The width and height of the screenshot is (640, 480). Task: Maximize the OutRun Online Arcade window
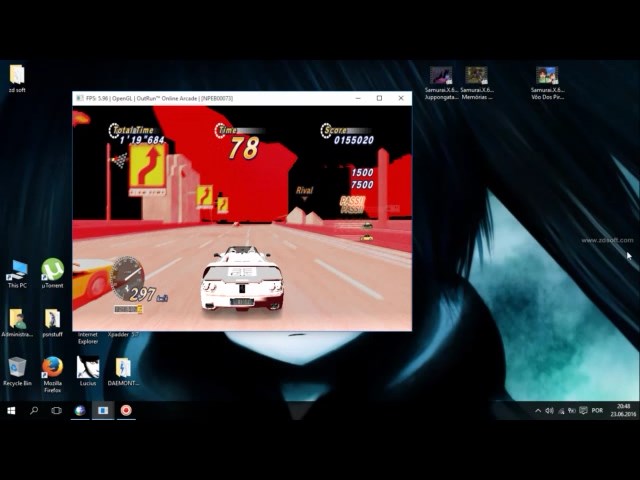tap(379, 98)
